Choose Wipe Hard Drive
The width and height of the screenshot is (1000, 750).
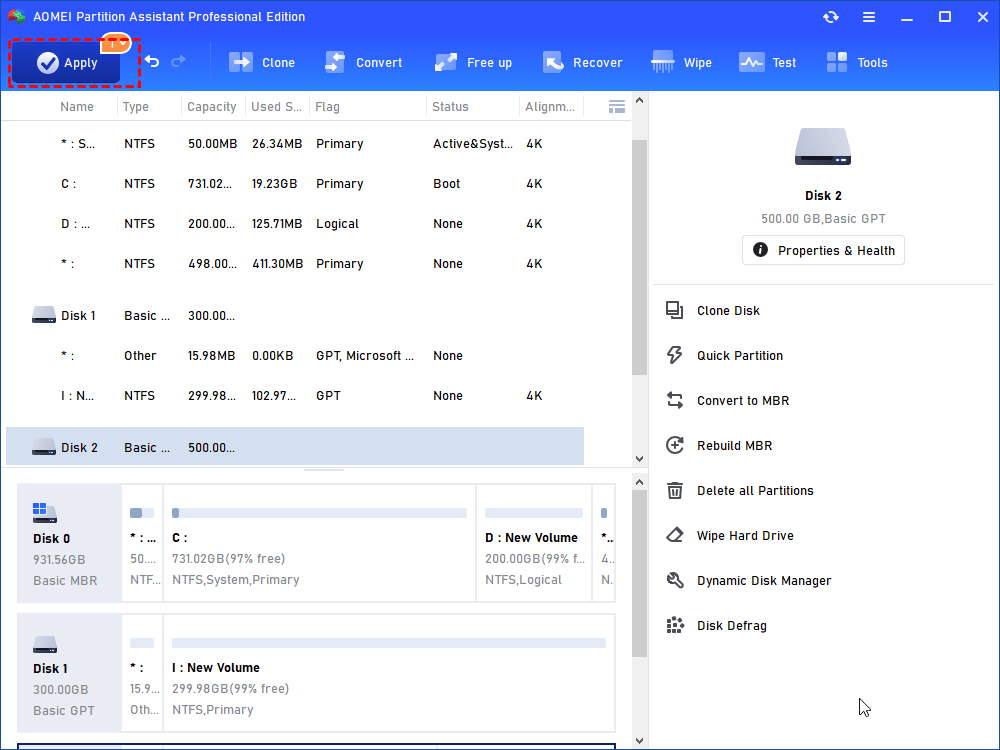tap(730, 536)
